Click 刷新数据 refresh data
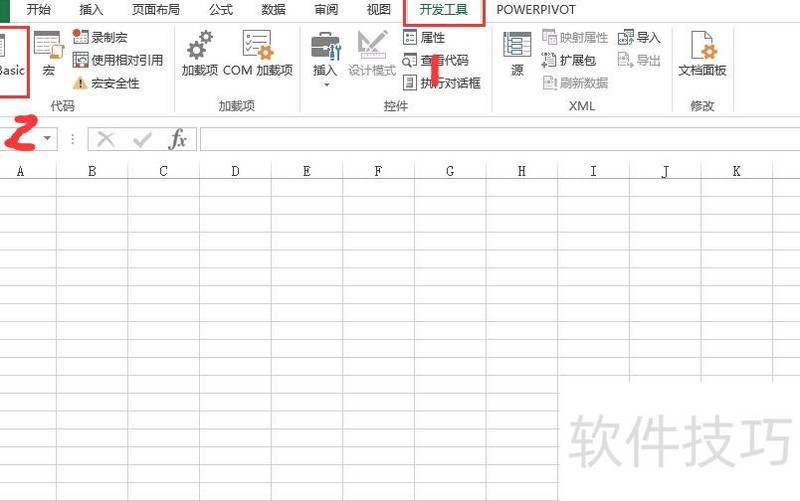 click(x=575, y=83)
